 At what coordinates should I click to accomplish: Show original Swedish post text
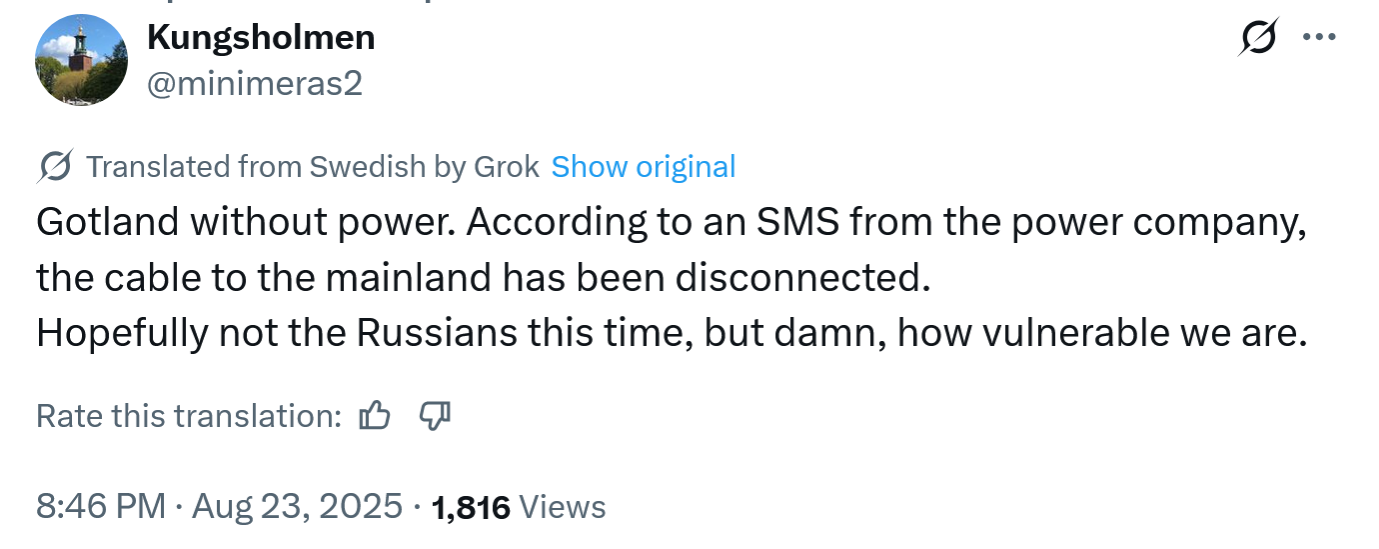[643, 166]
